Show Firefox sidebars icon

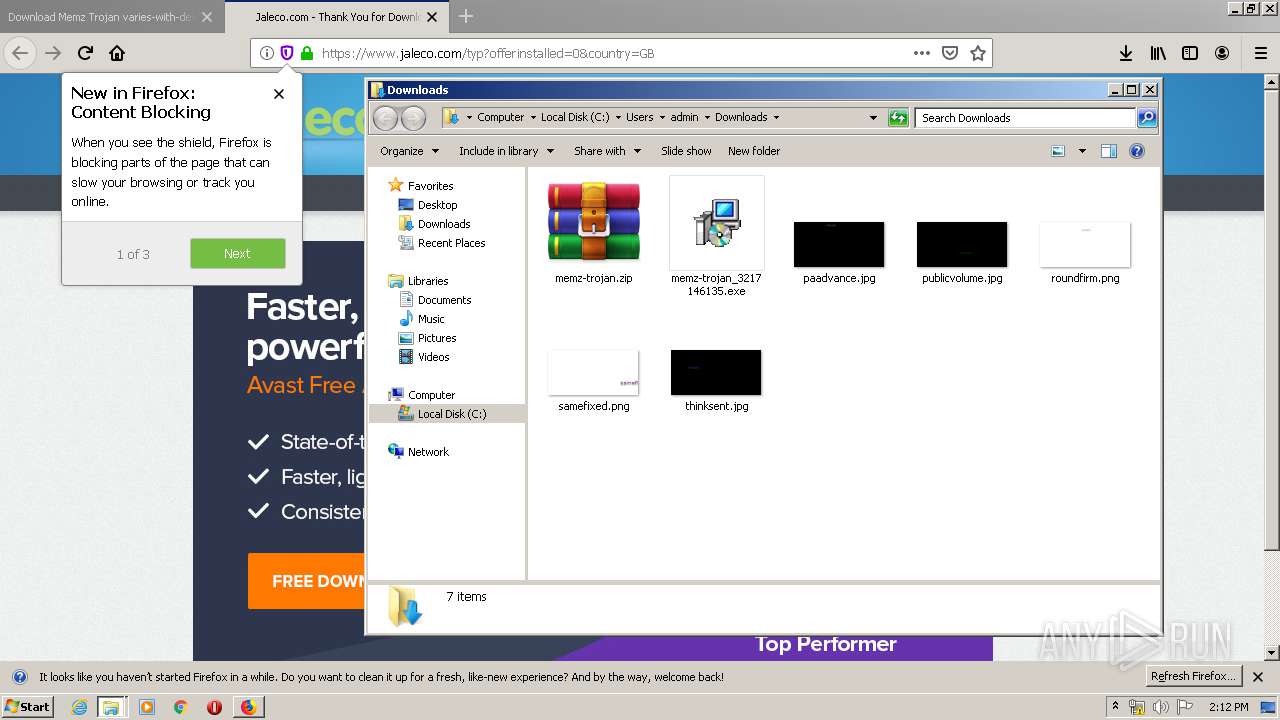click(1190, 53)
